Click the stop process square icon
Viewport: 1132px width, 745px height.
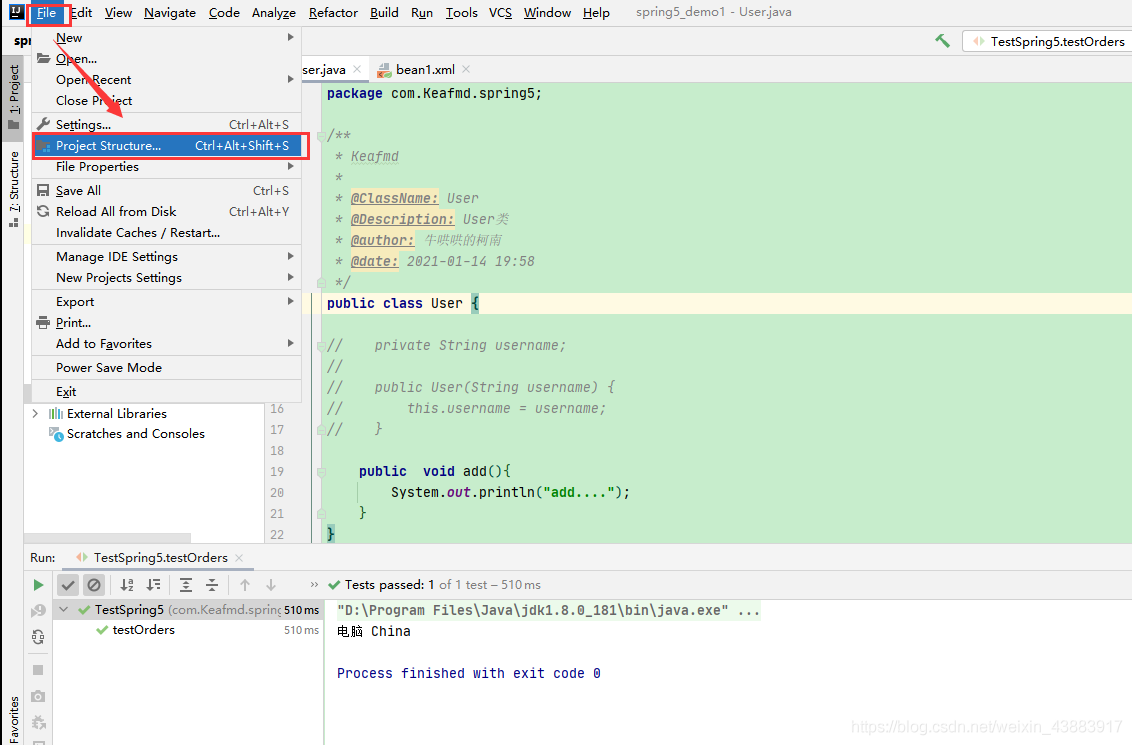point(38,670)
